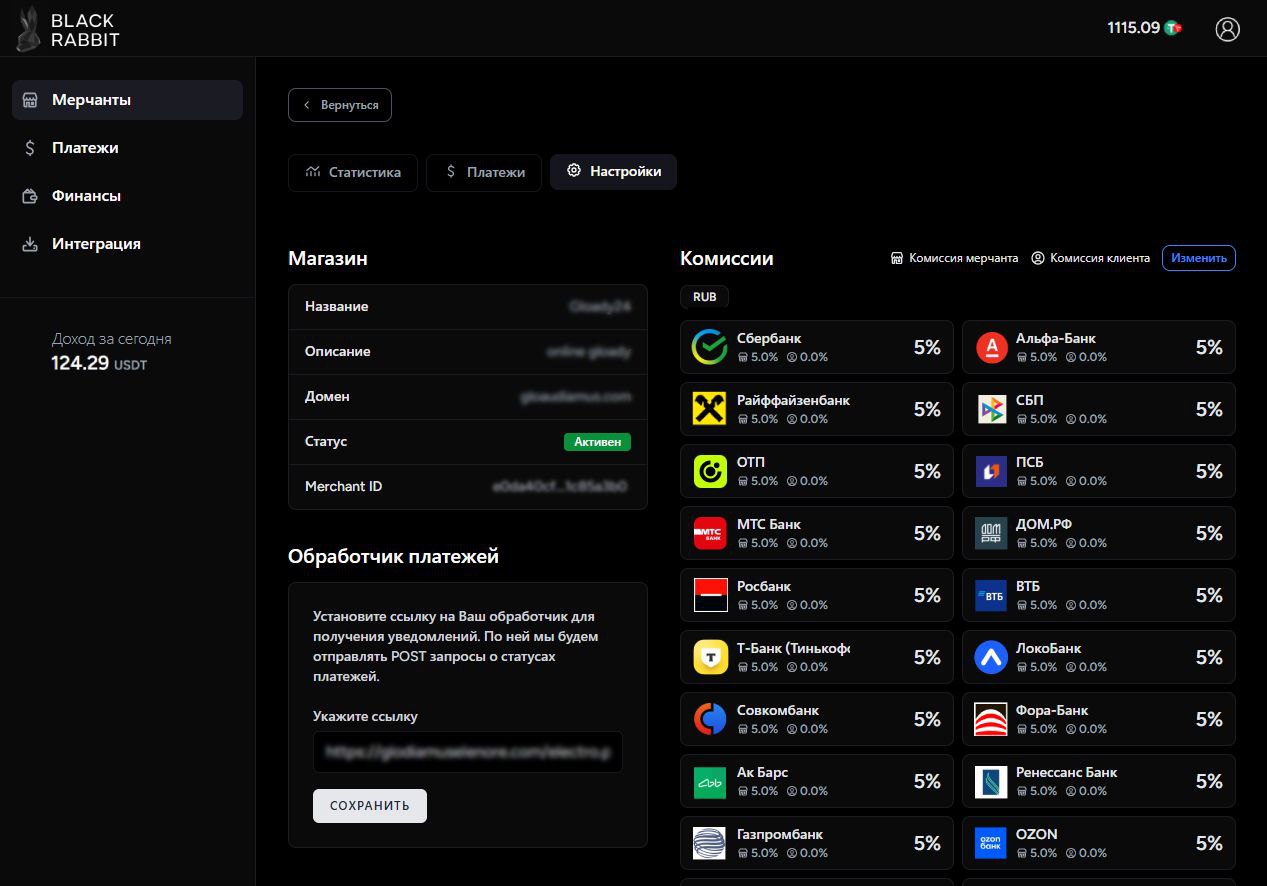Switch to the Статистика tab
This screenshot has width=1267, height=886.
[x=353, y=172]
